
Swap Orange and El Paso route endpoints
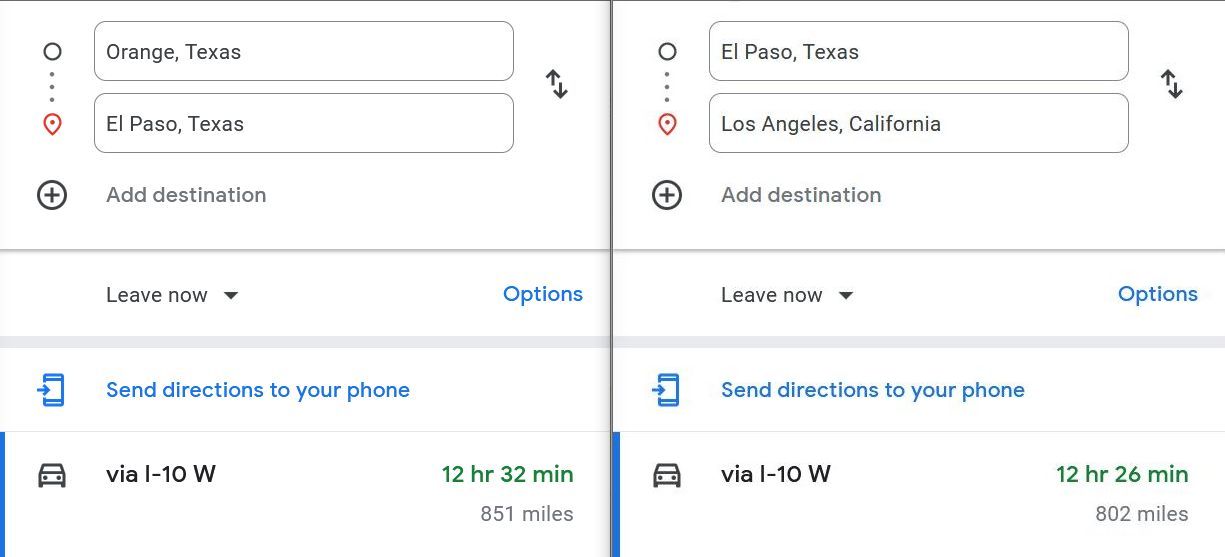(x=557, y=84)
